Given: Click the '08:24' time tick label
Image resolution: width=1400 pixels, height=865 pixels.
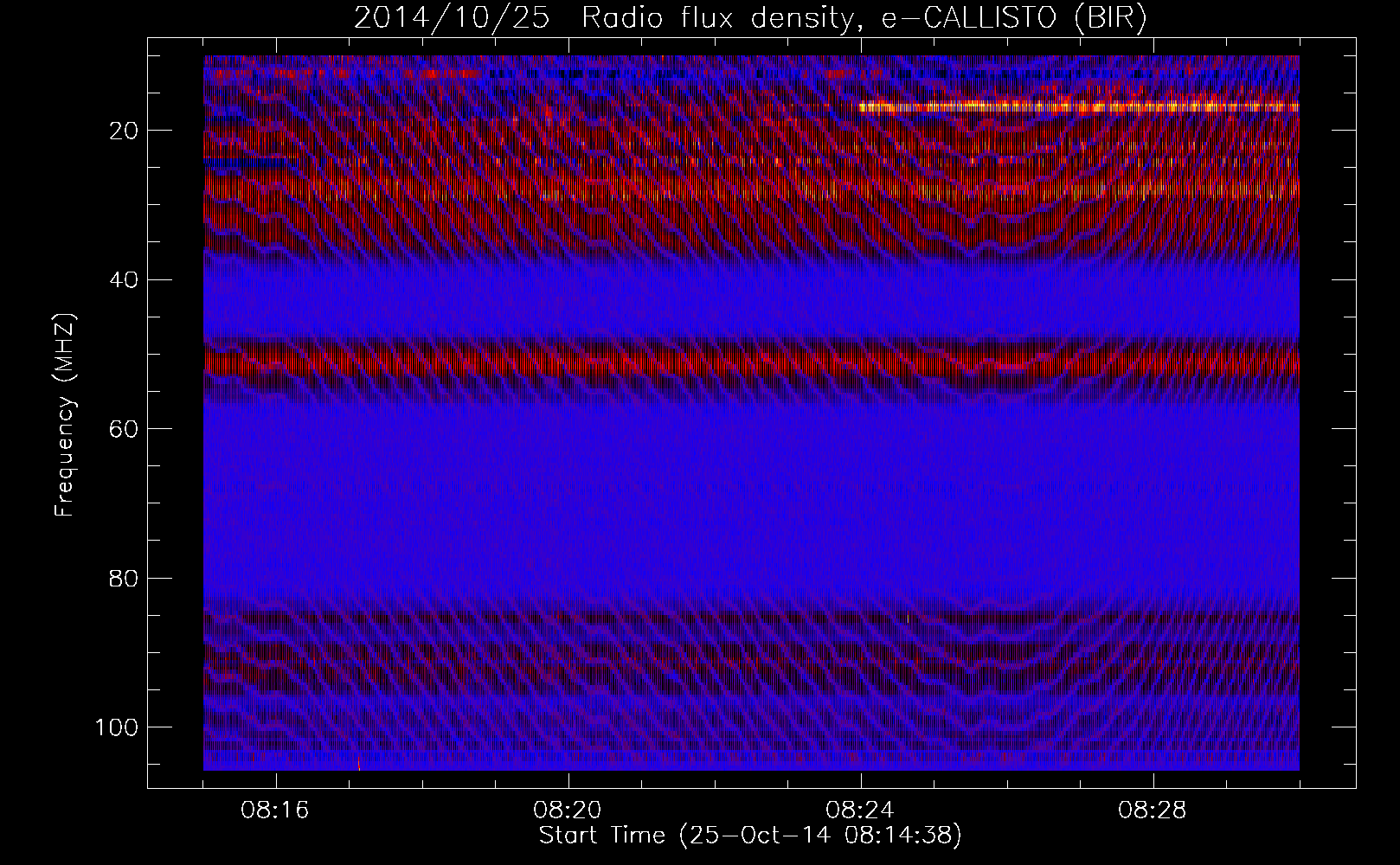Looking at the screenshot, I should 860,811.
